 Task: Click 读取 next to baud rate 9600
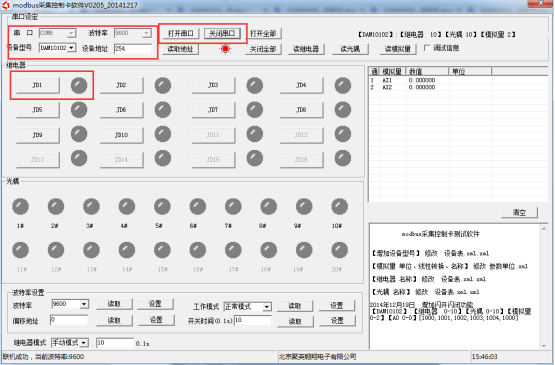[x=114, y=304]
